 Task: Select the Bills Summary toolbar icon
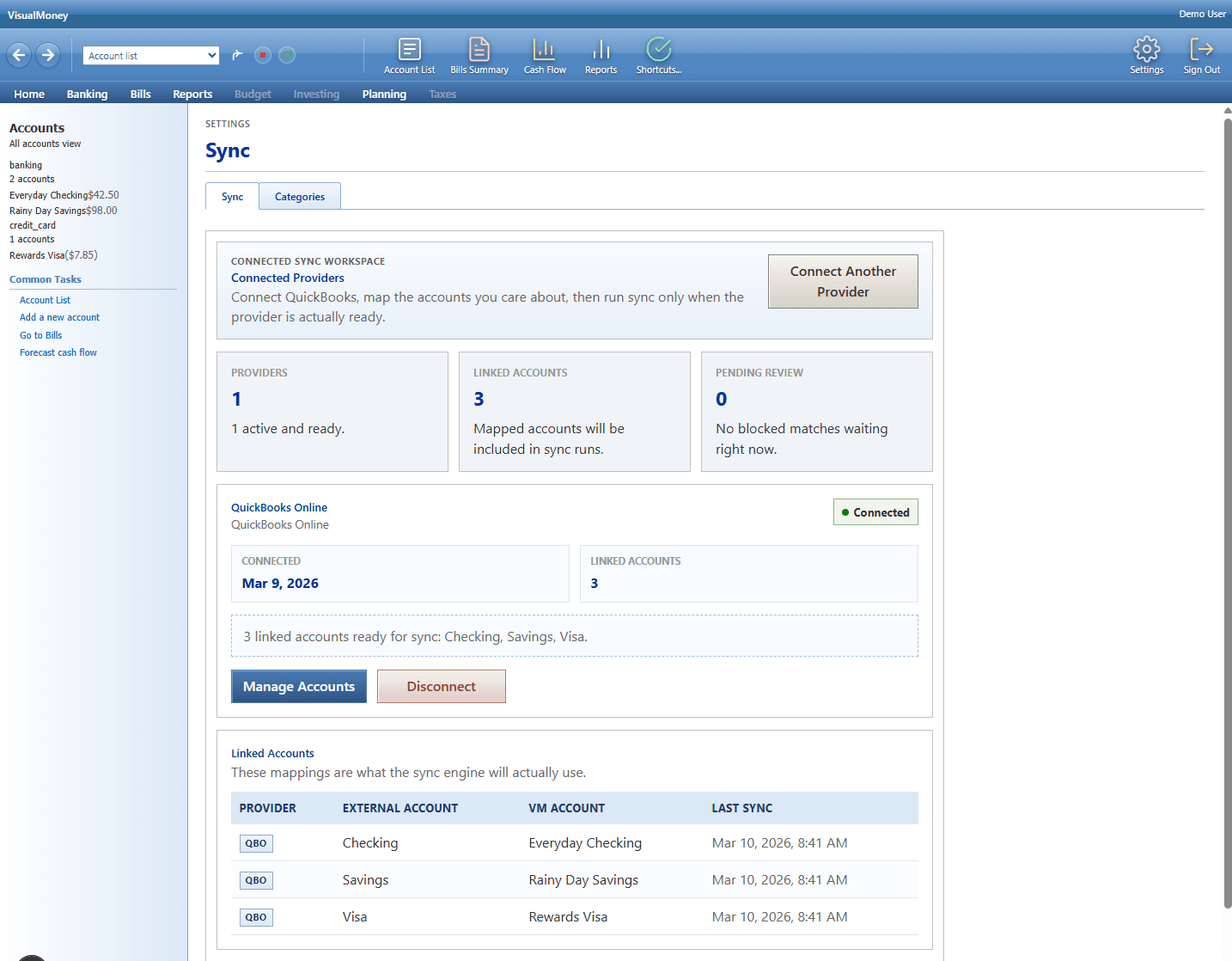479,54
